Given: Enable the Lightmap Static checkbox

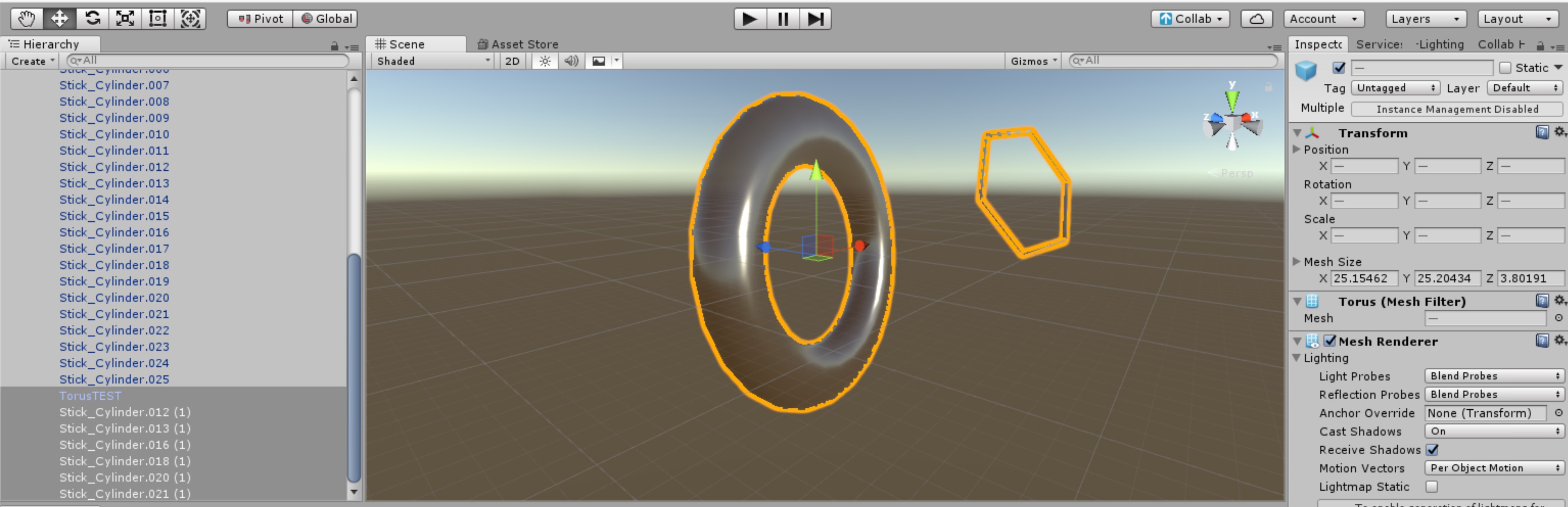Looking at the screenshot, I should click(x=1431, y=486).
